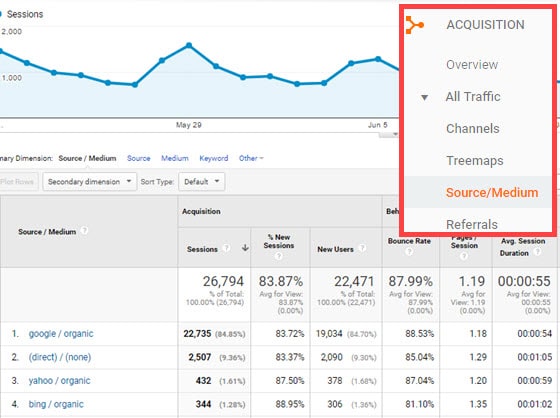
Task: Click total avg session duration 00:00:55
Action: tap(524, 281)
